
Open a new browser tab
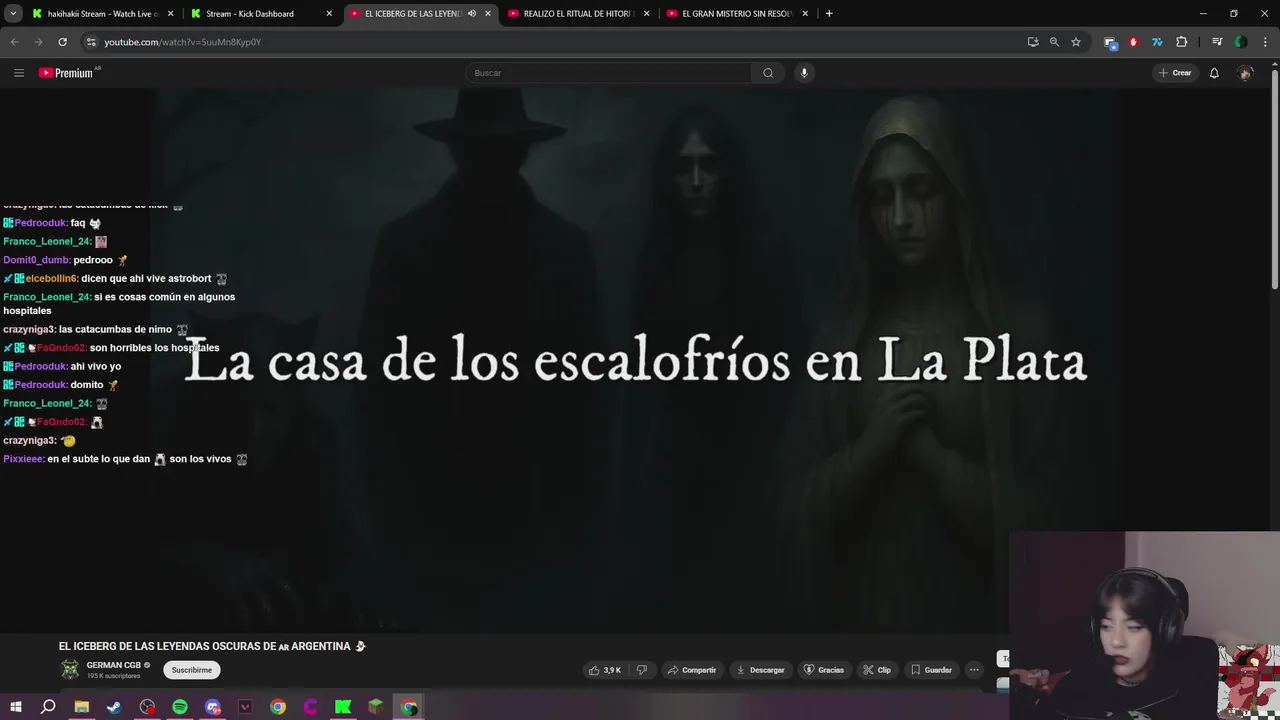(x=829, y=14)
